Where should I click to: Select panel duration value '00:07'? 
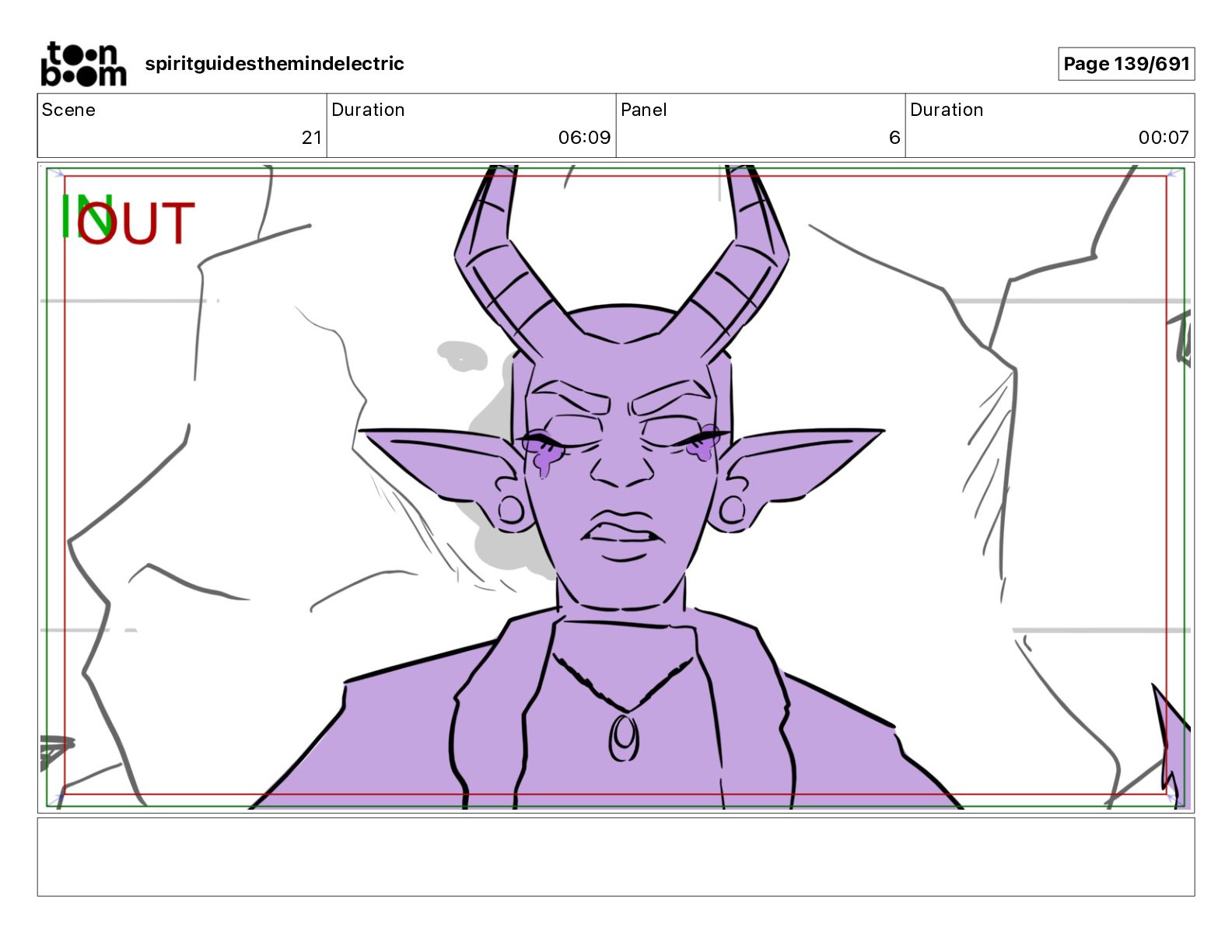pyautogui.click(x=1164, y=138)
